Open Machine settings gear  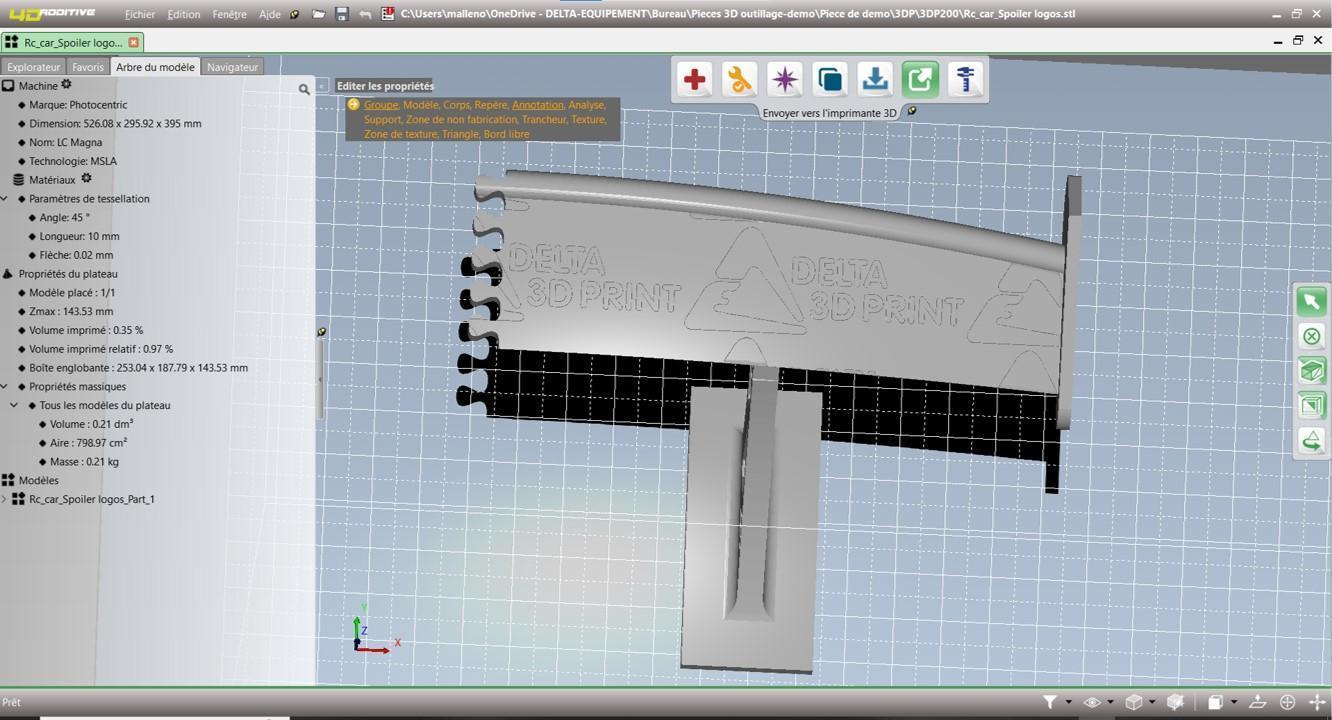click(66, 85)
